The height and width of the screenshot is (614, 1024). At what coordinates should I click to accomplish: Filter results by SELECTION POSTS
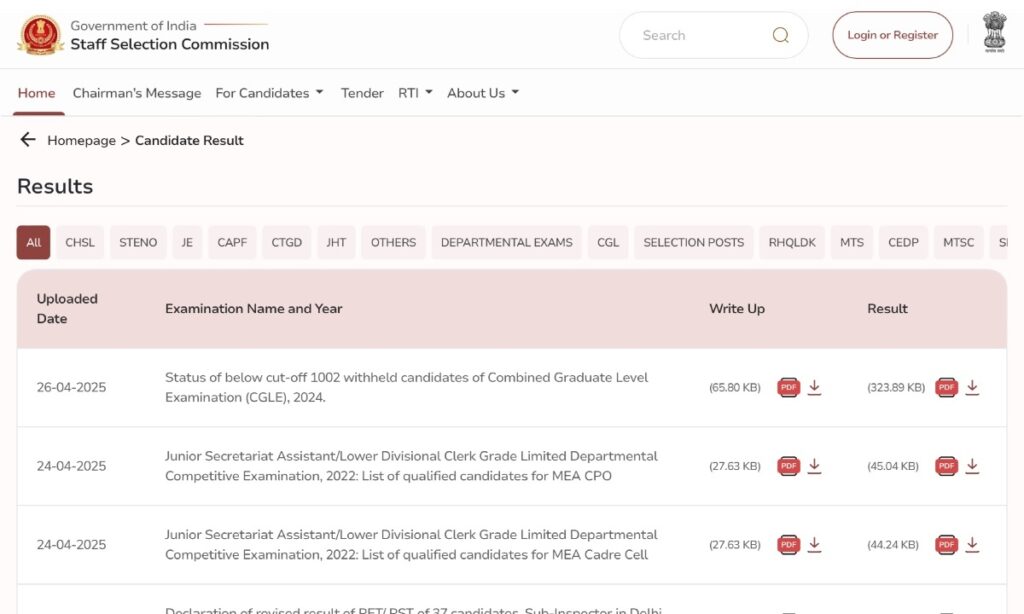(694, 242)
